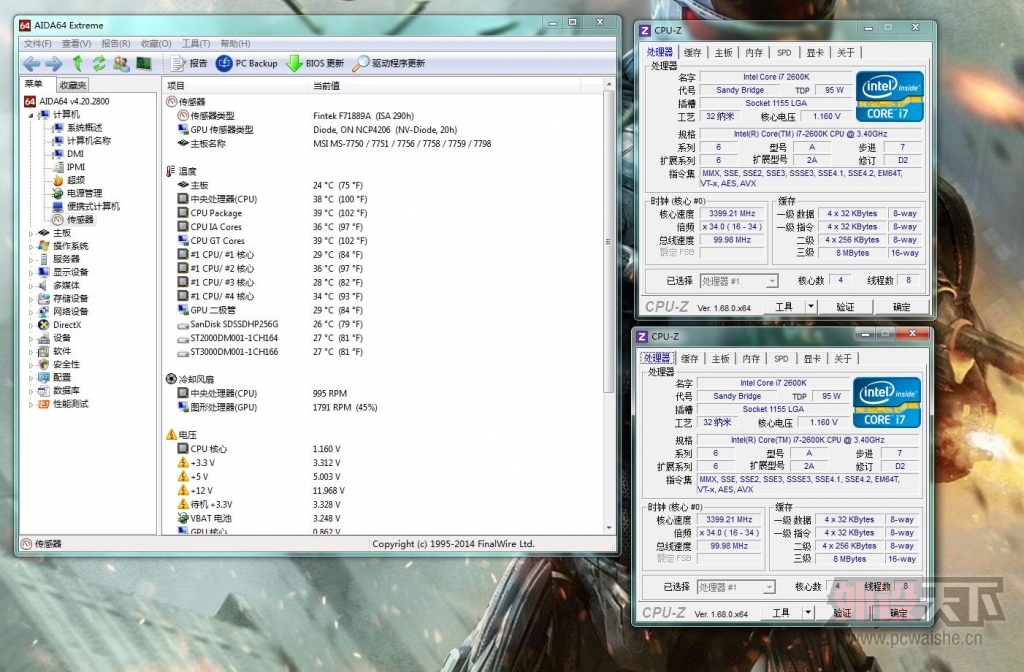Expand the 存储设备 tree node

click(x=31, y=298)
